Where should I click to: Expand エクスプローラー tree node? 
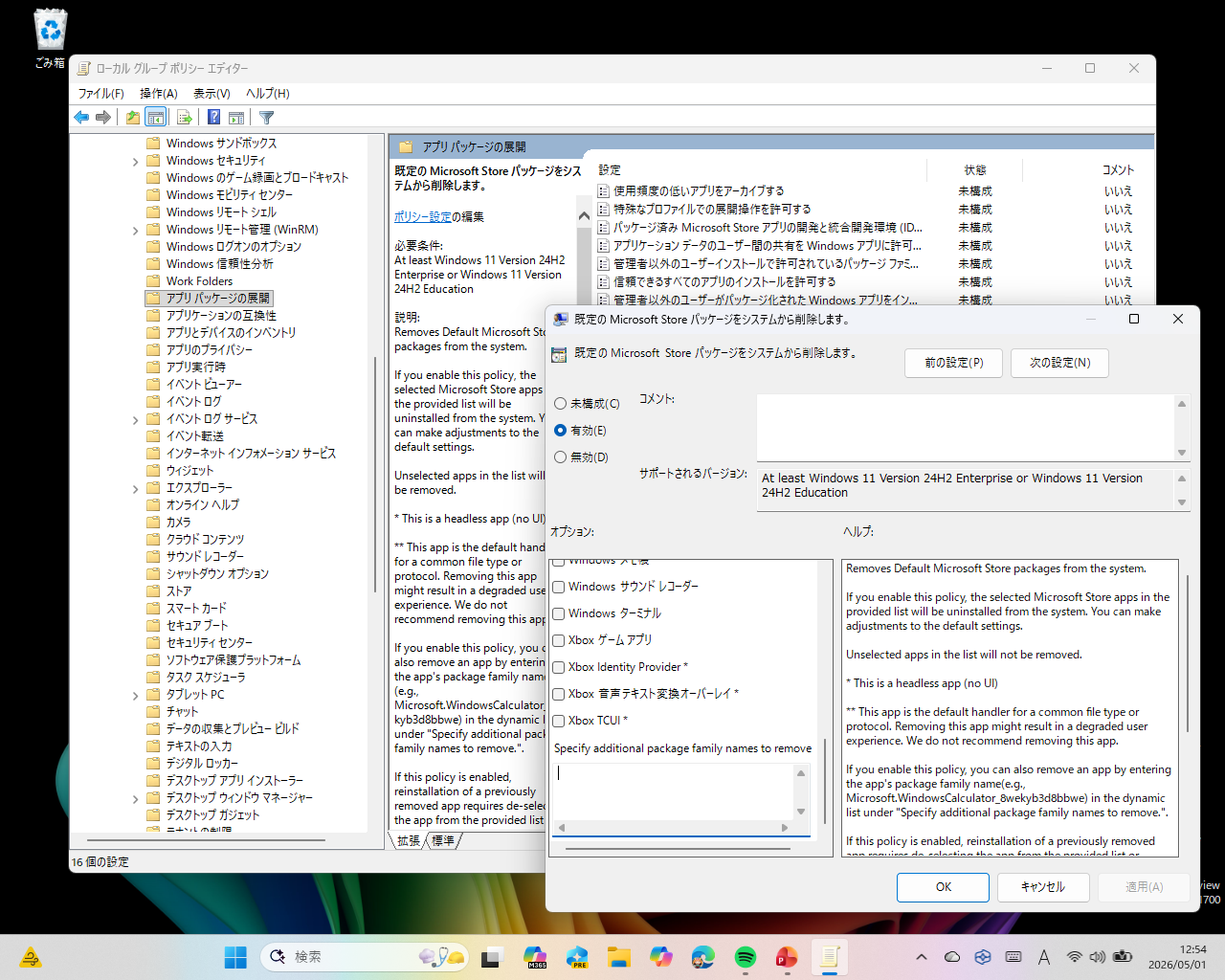(x=135, y=489)
